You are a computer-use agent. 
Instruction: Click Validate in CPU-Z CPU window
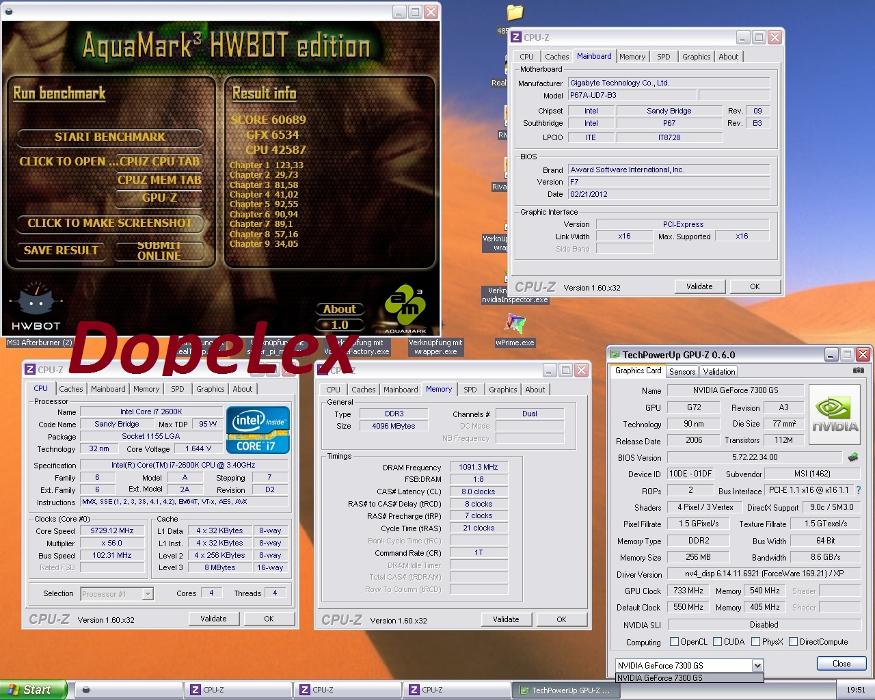213,619
